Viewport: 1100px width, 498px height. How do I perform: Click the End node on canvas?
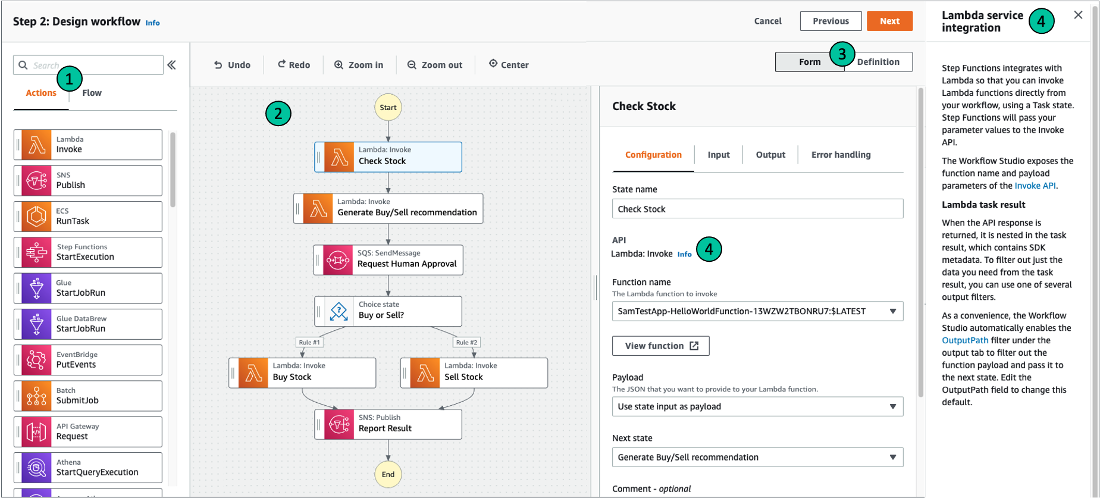coord(388,474)
